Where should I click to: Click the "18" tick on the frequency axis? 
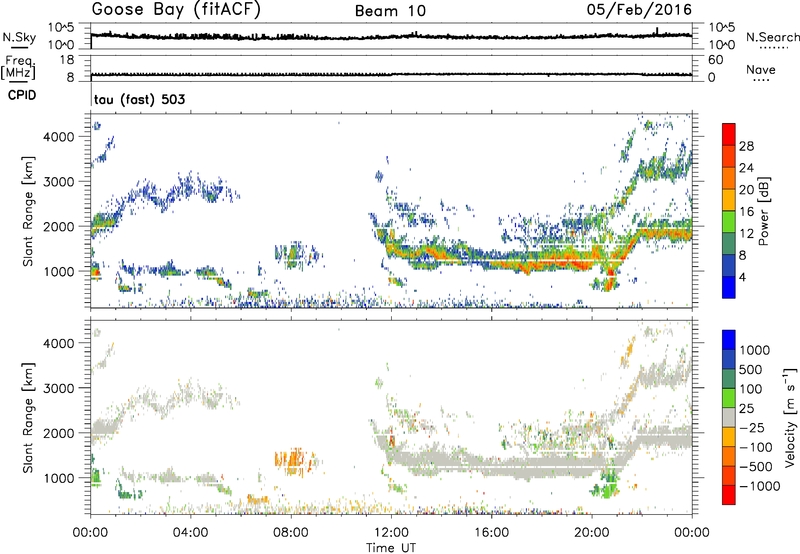click(67, 60)
